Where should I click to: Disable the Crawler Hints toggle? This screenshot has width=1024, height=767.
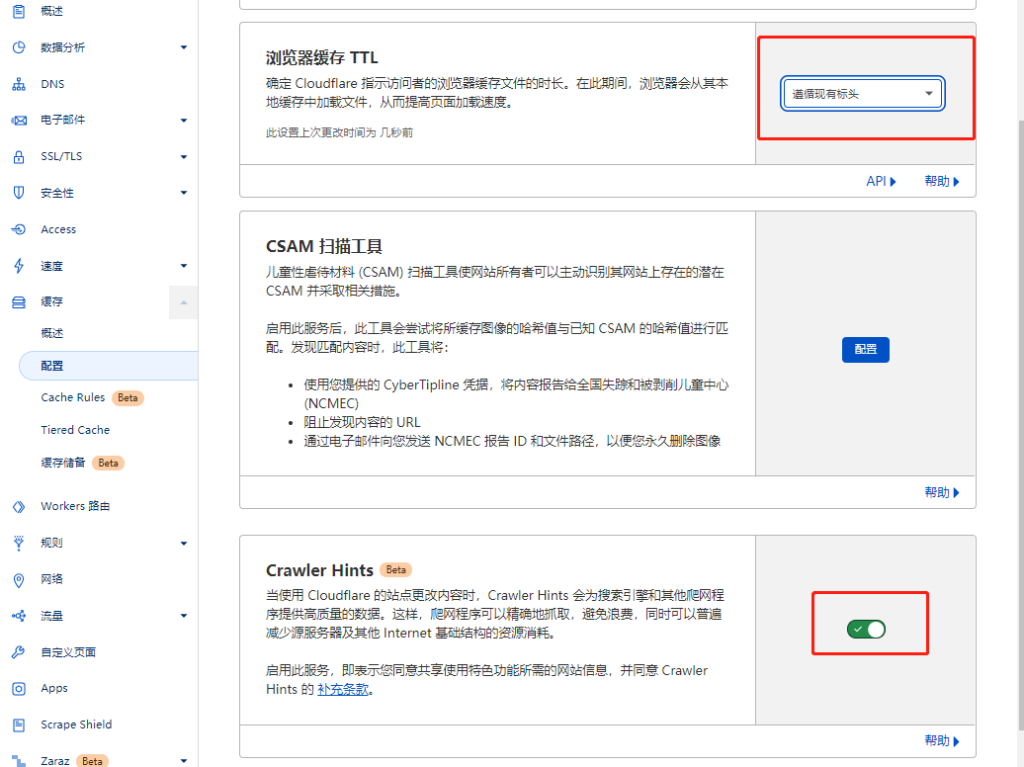point(866,629)
